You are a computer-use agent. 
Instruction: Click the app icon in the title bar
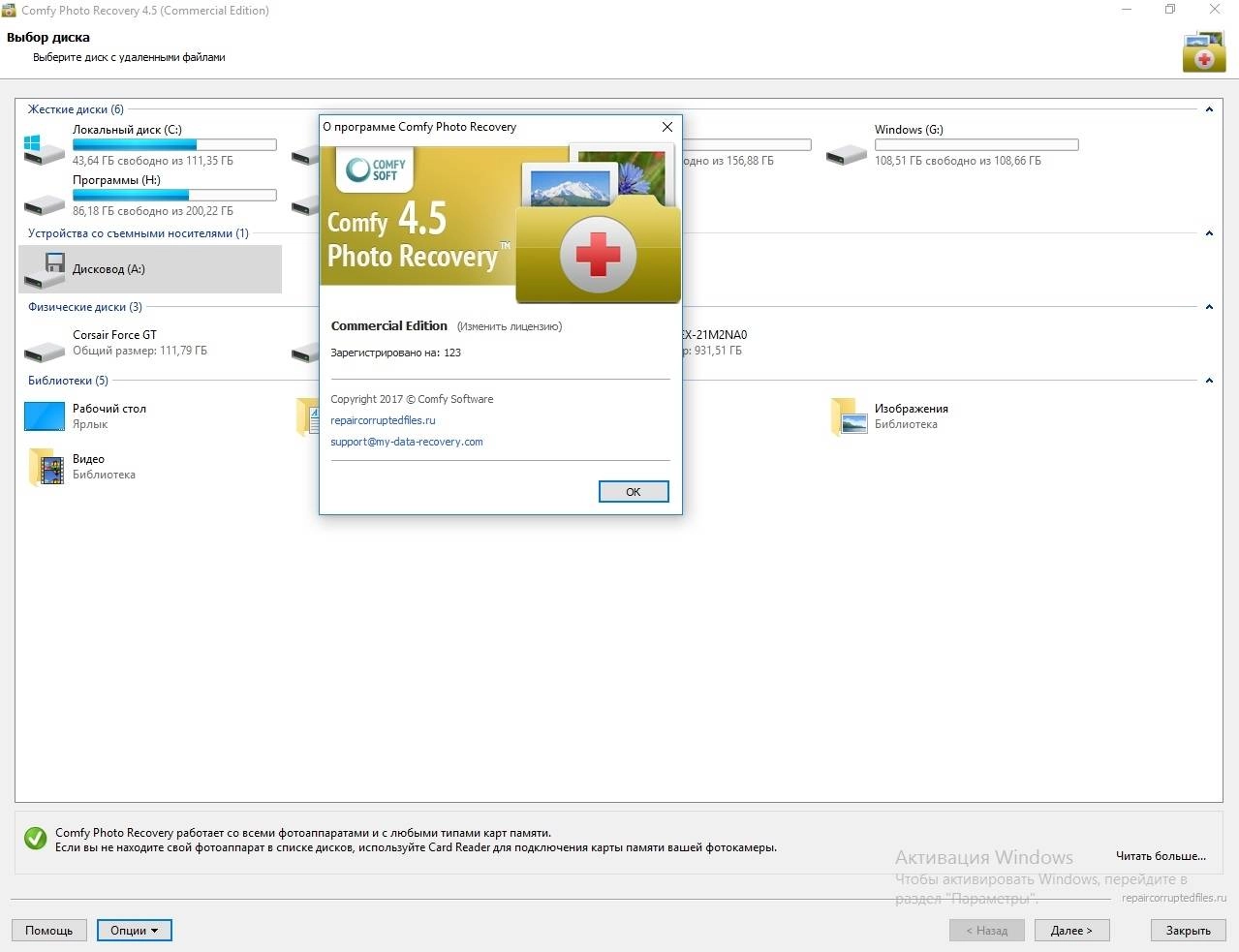pos(10,10)
